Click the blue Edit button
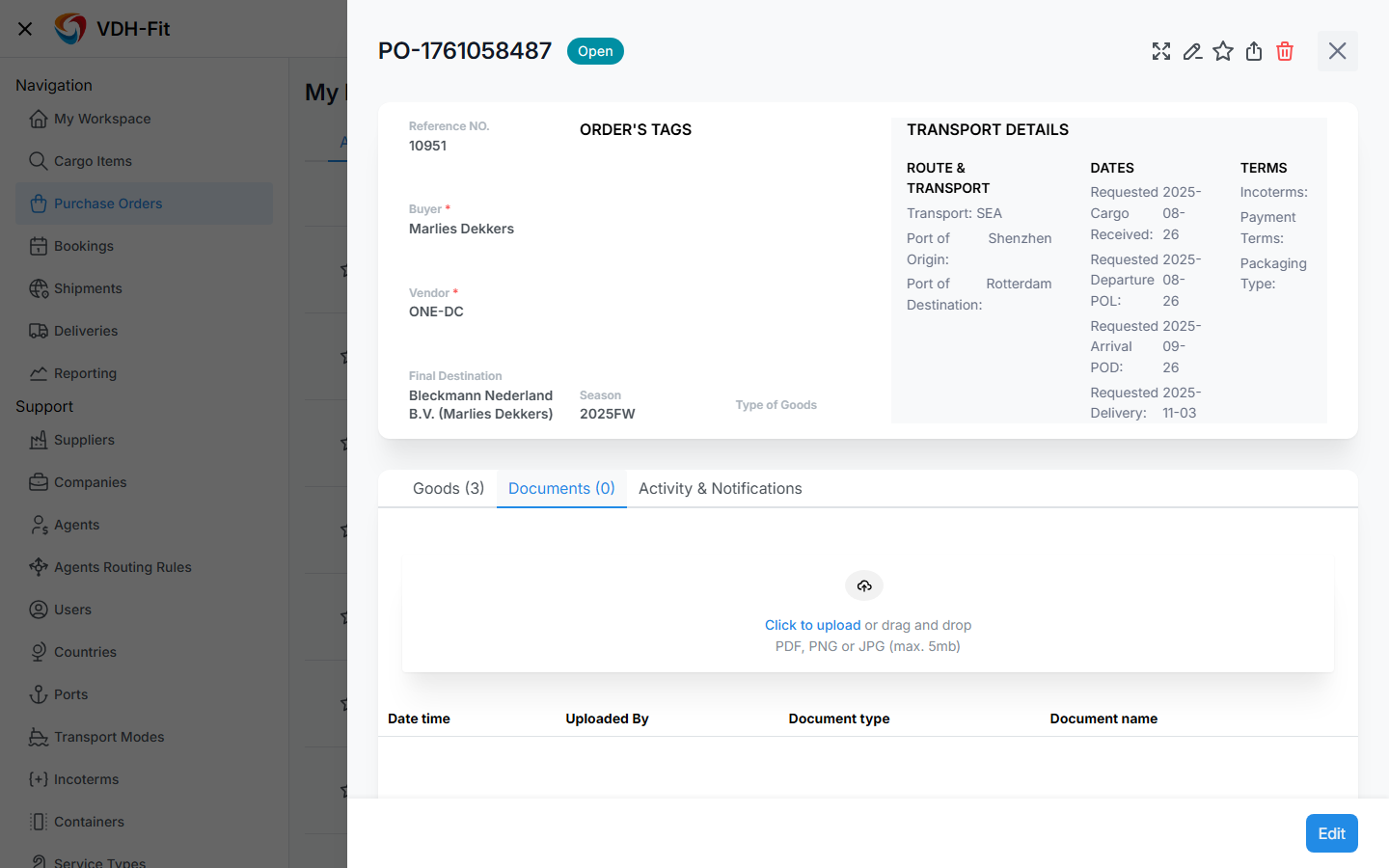Screen dimensions: 1389x868 pos(1331,833)
